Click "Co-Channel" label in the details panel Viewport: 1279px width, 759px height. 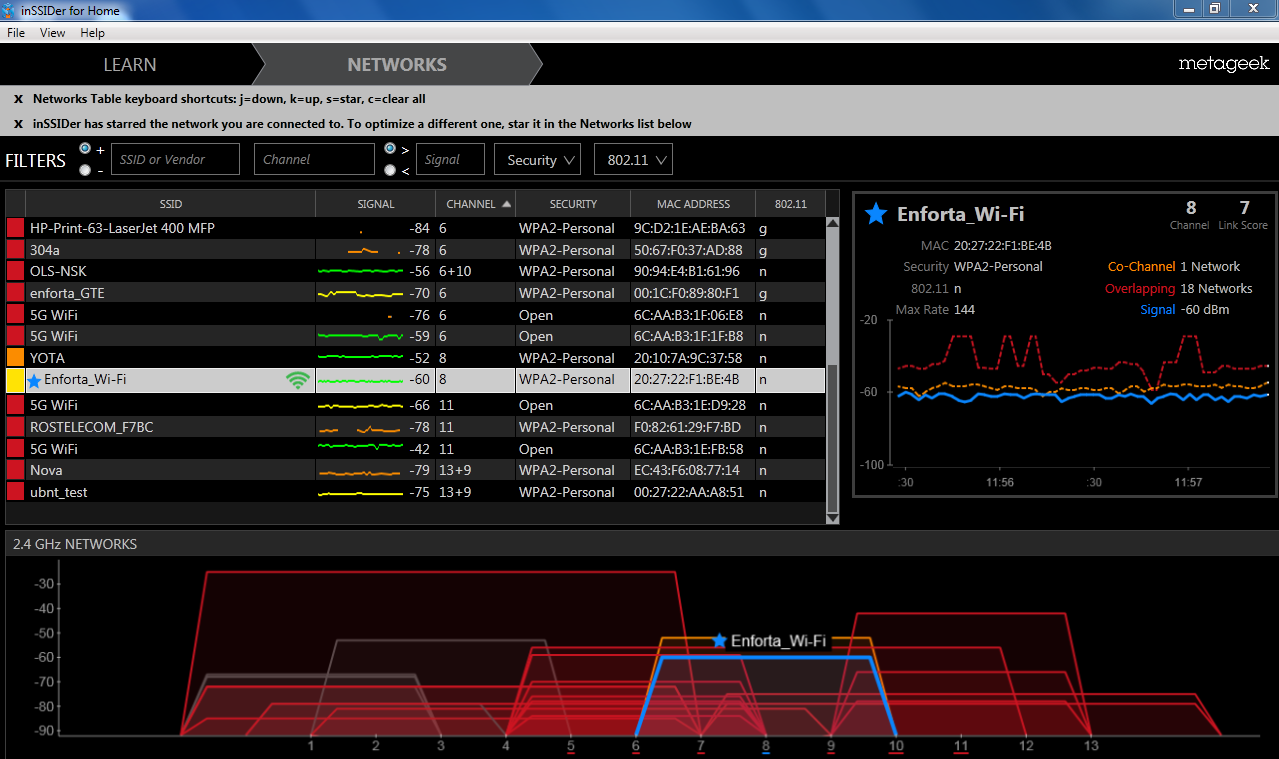point(1140,267)
